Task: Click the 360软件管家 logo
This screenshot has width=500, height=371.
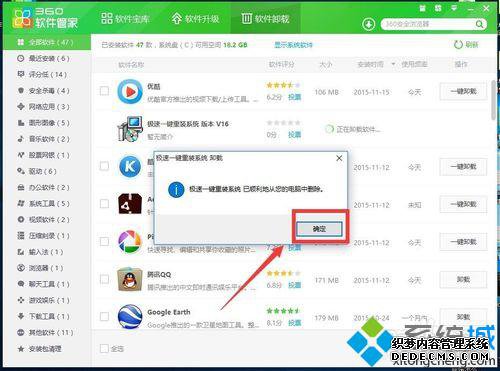Action: (45, 18)
